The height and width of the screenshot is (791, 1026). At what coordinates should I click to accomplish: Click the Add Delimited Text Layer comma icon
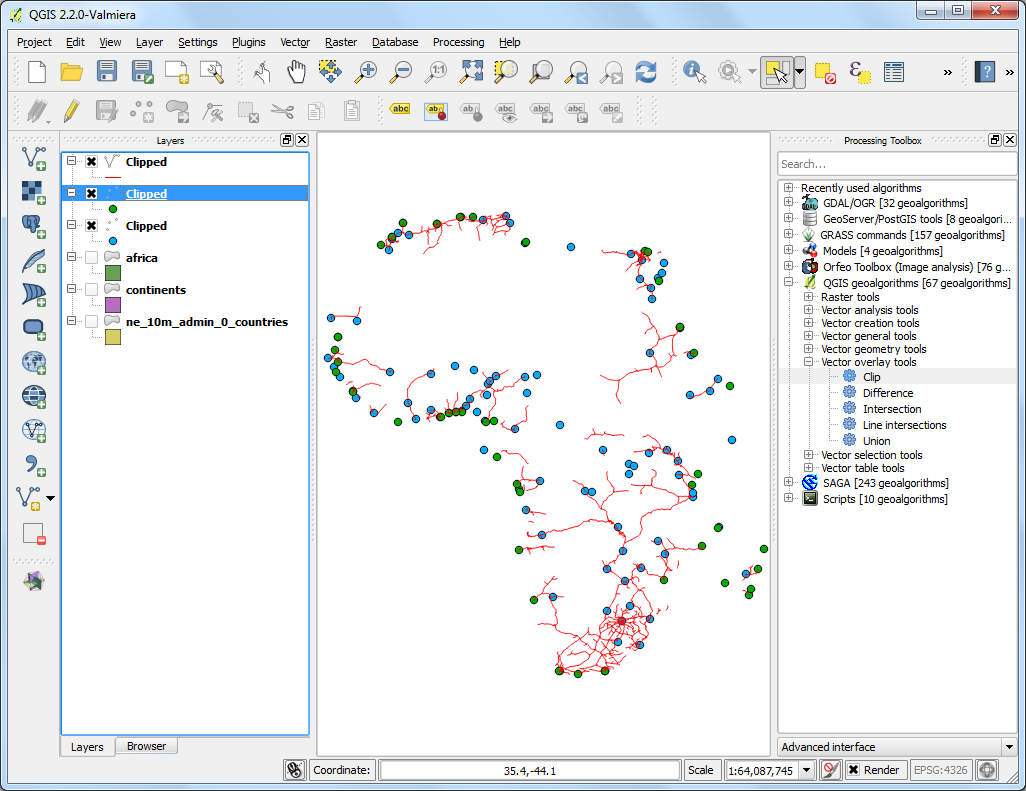(33, 465)
